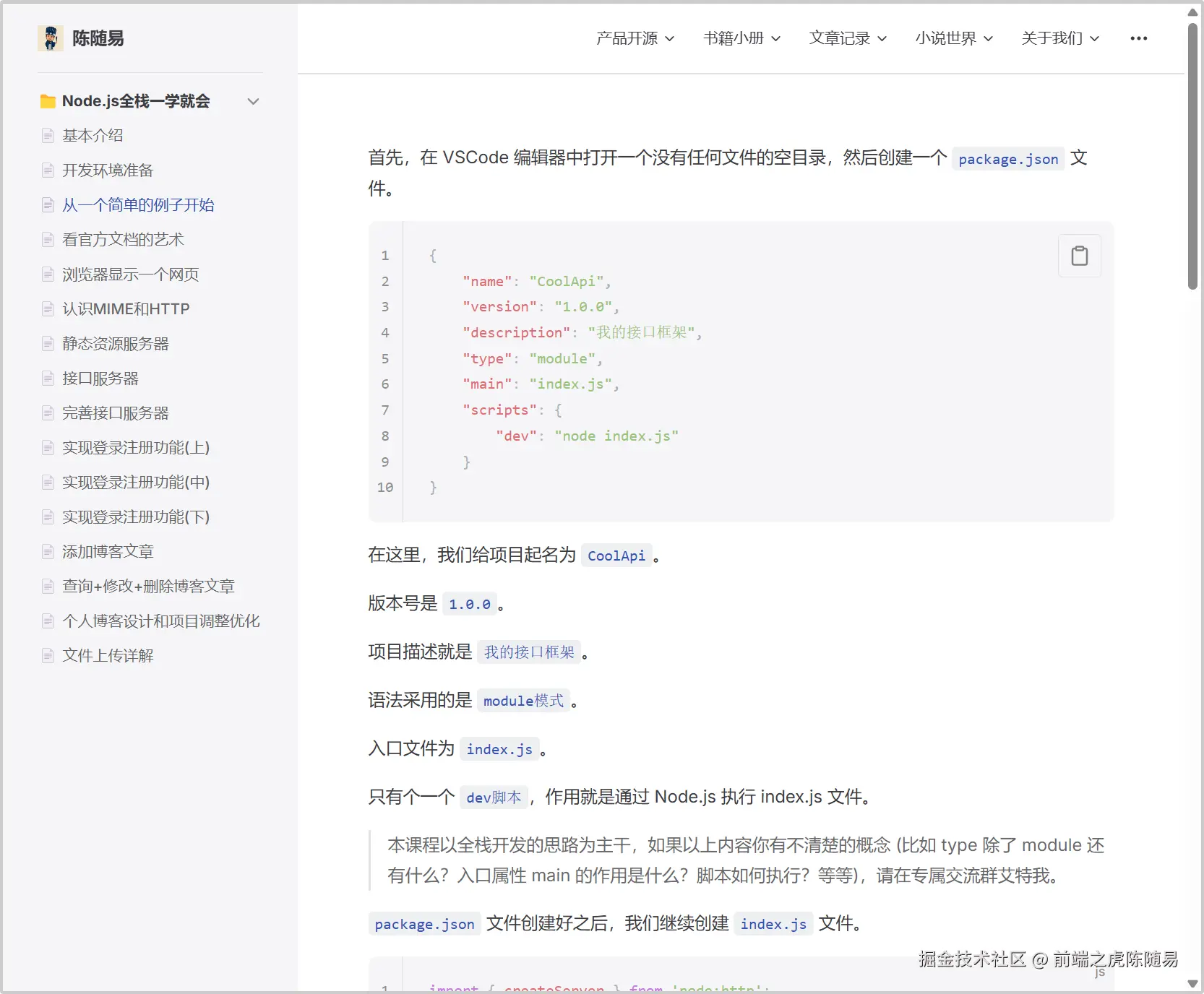Click the page icon beside 认识MIME和HTTP
1204x994 pixels.
coord(48,309)
